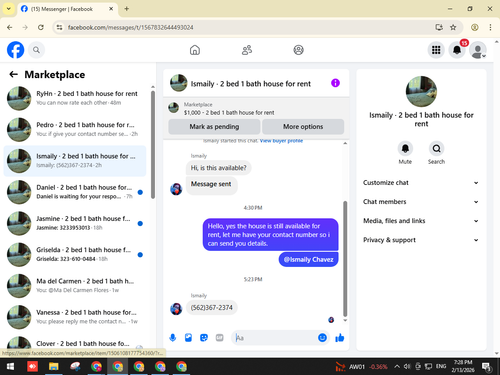Click the conversation list scrollbar
This screenshot has height=375, width=500.
pyautogui.click(x=153, y=145)
